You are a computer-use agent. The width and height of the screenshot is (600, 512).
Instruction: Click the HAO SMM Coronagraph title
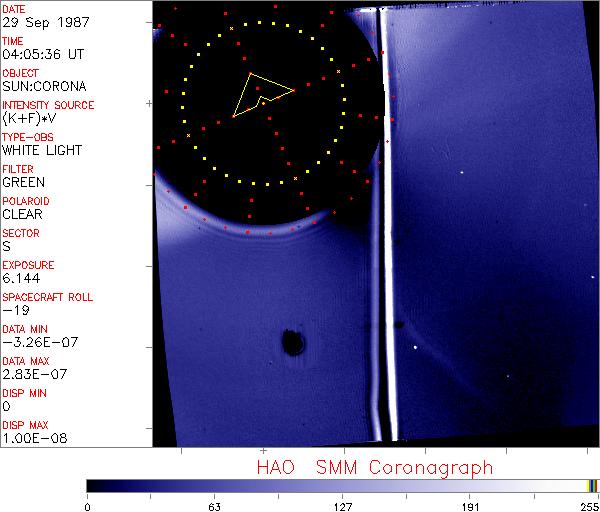[x=375, y=467]
